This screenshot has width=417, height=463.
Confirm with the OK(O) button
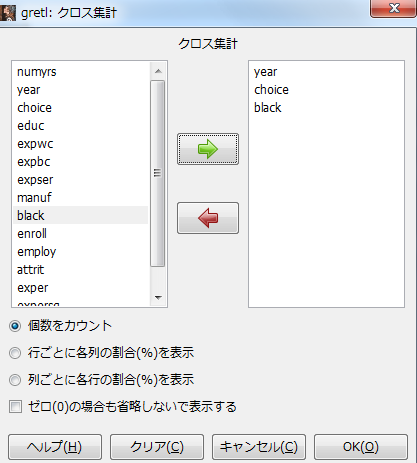(361, 447)
